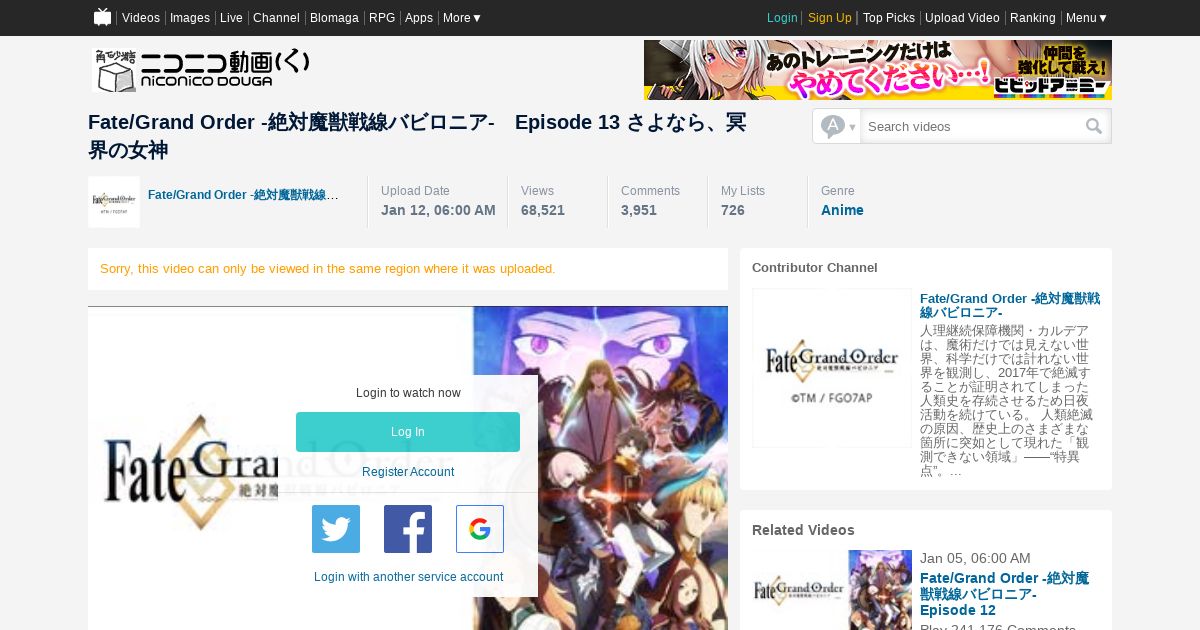This screenshot has height=630, width=1200.
Task: Expand the More menu in the top bar
Action: pos(462,18)
